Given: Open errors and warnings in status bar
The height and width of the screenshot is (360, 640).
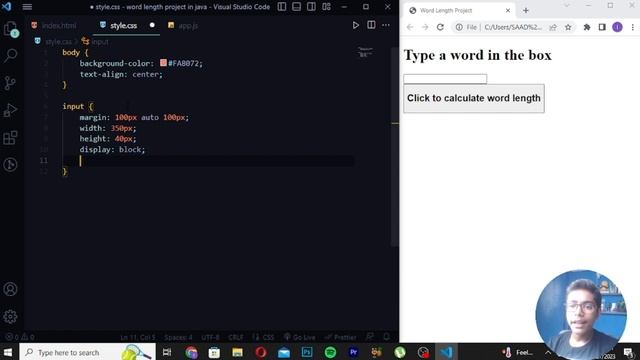Looking at the screenshot, I should [x=19, y=337].
